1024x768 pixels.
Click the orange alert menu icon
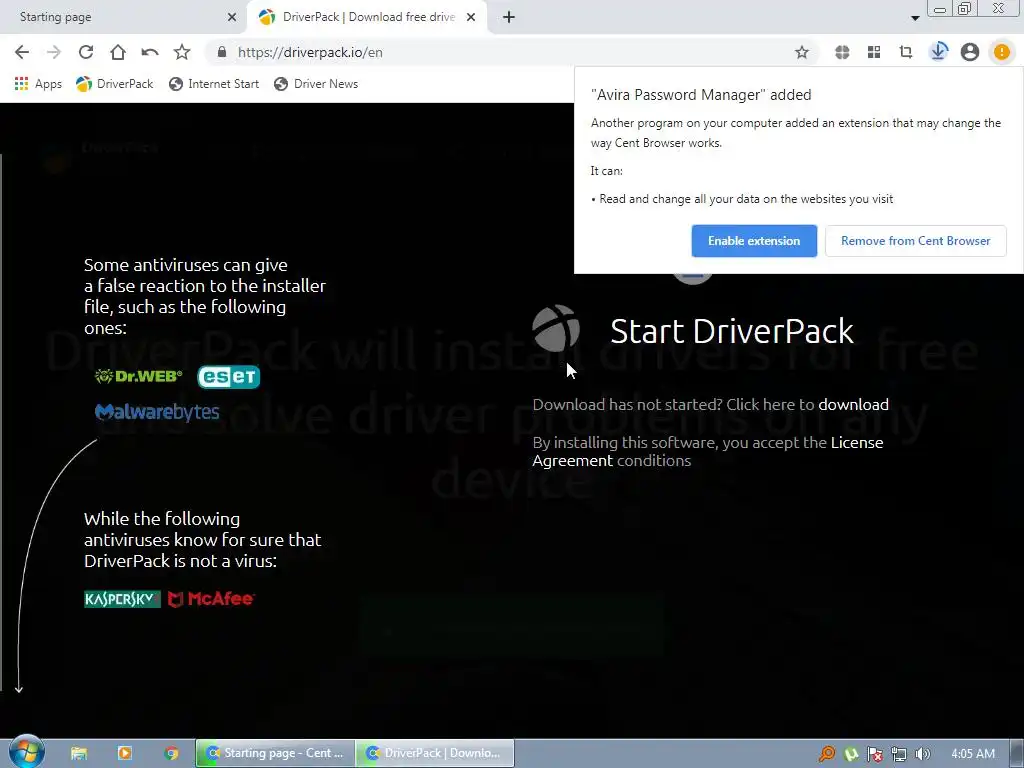(1001, 52)
